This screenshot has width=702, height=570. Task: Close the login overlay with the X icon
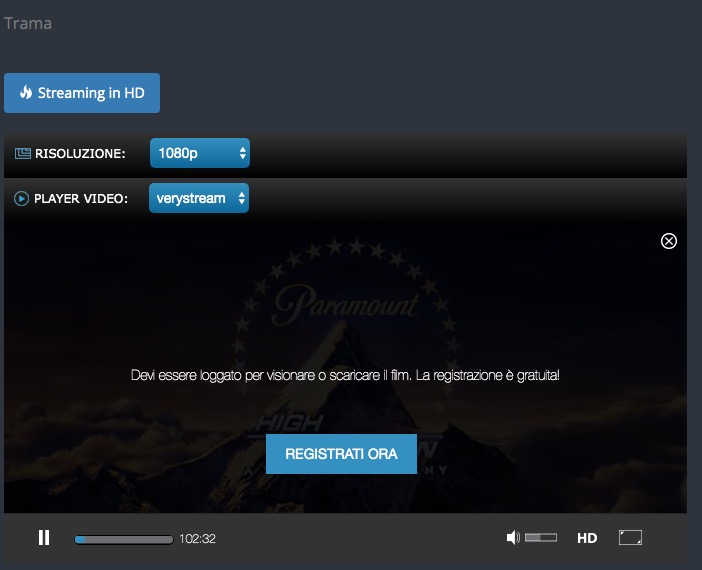tap(669, 241)
